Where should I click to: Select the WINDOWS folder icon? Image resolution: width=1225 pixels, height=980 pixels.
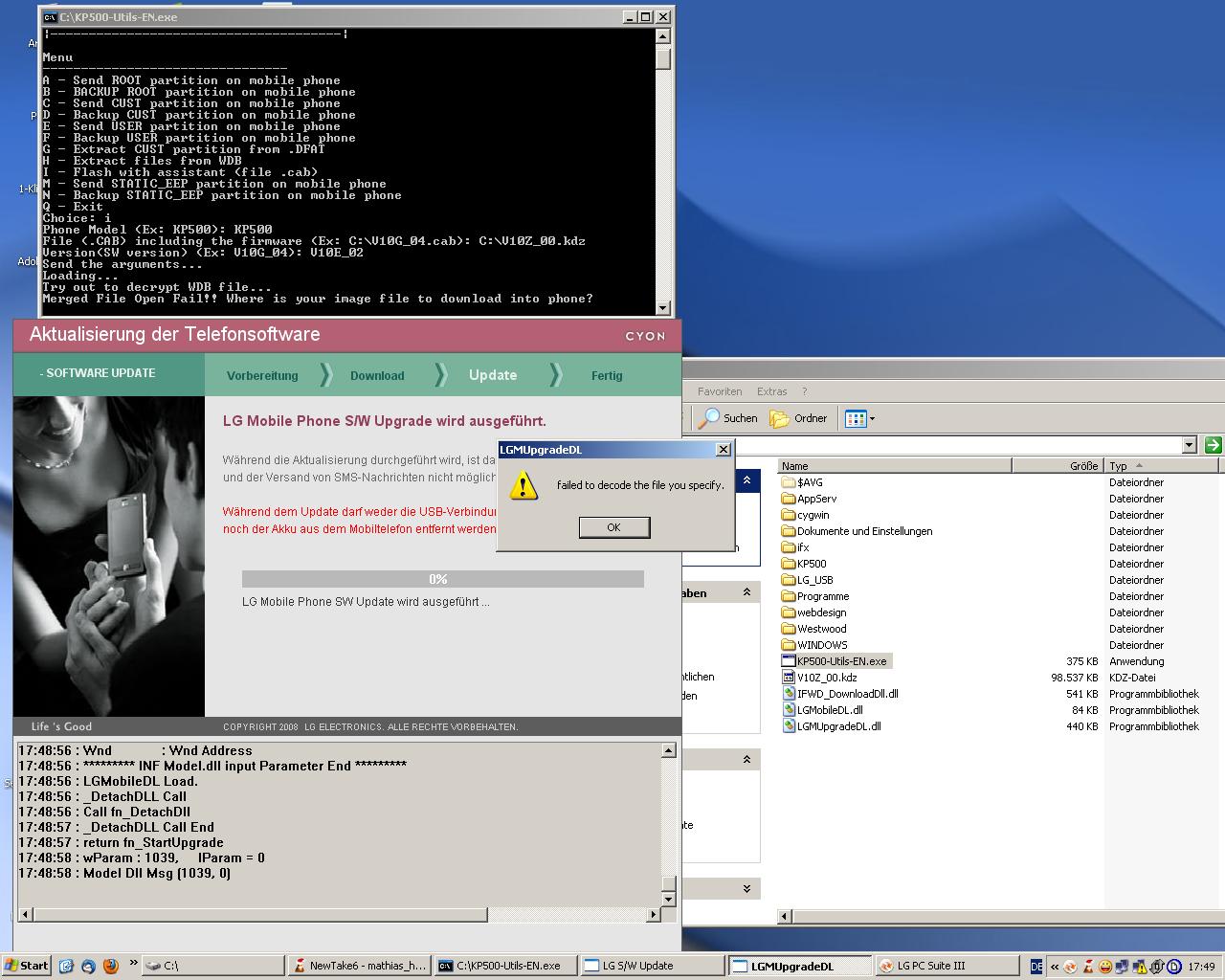pos(789,645)
